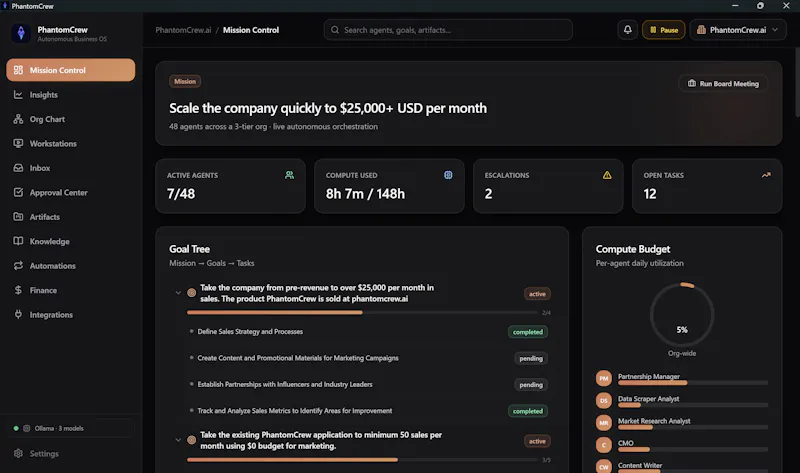Image resolution: width=800 pixels, height=473 pixels.
Task: Click Run Board Meeting button
Action: tap(723, 84)
